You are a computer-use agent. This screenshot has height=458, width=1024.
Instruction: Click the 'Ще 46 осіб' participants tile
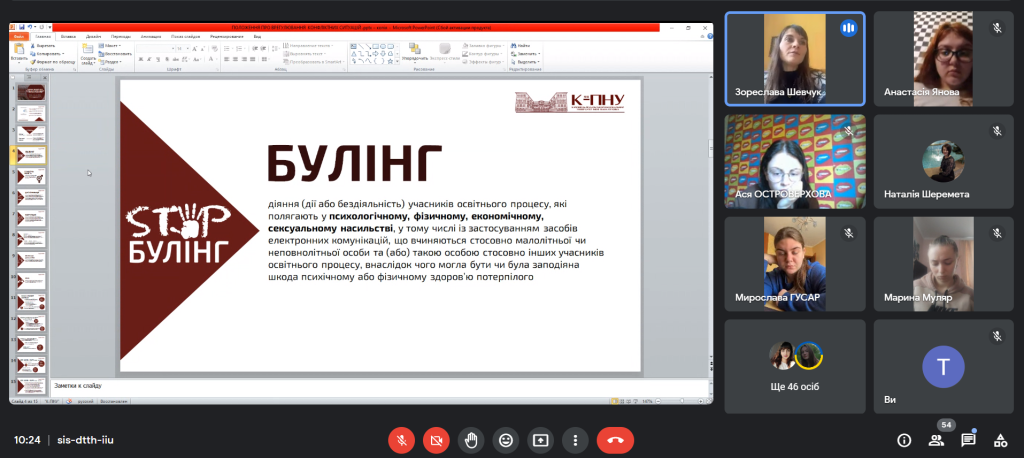click(x=794, y=366)
